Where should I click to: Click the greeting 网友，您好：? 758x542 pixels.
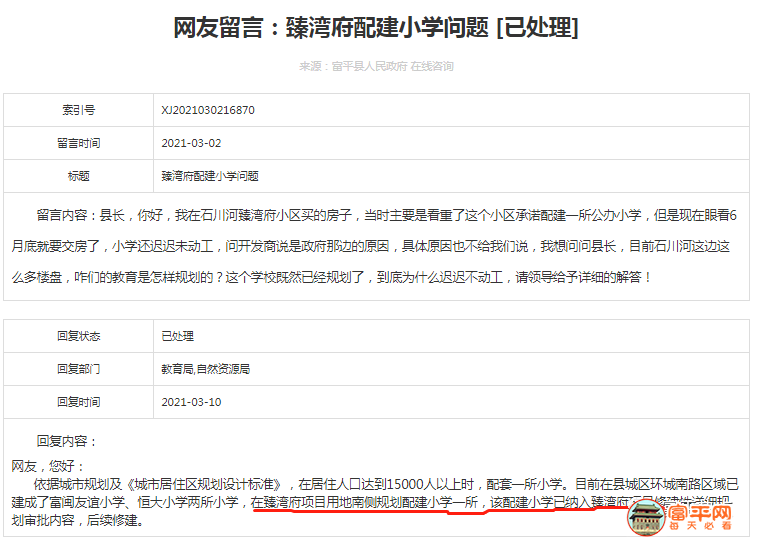tap(48, 466)
